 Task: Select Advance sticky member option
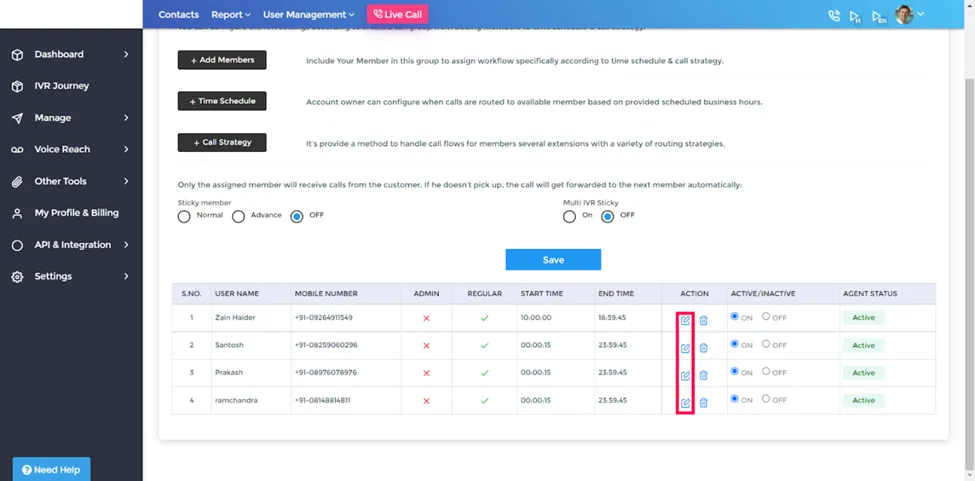(238, 217)
